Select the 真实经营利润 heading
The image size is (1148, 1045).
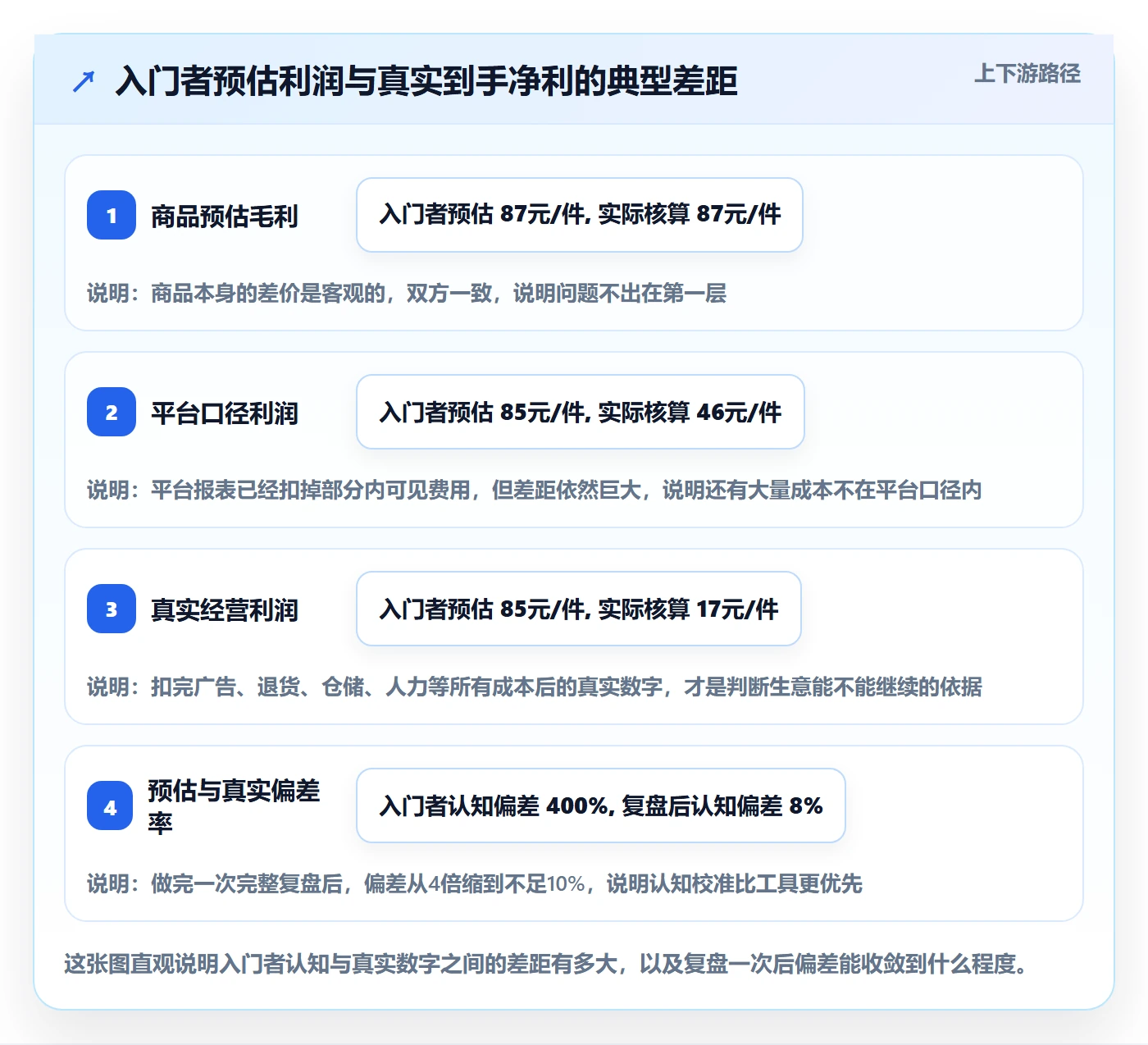point(224,609)
